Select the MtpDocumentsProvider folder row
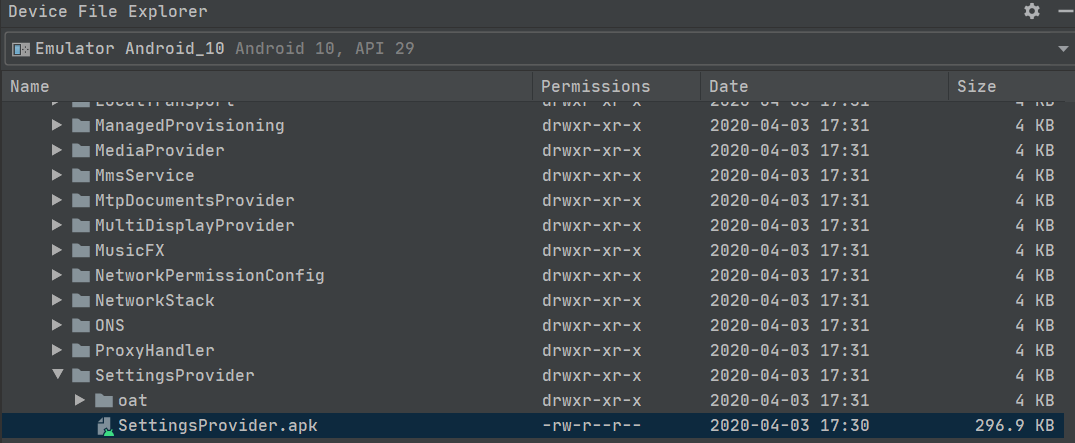 point(538,201)
